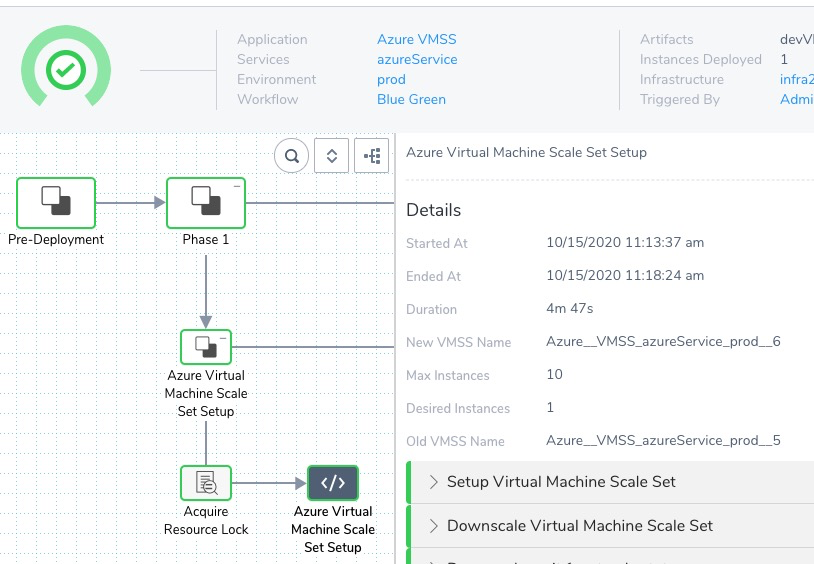Viewport: 814px width, 564px height.
Task: Select the Azure VMSS Setup group node icon
Action: (206, 347)
